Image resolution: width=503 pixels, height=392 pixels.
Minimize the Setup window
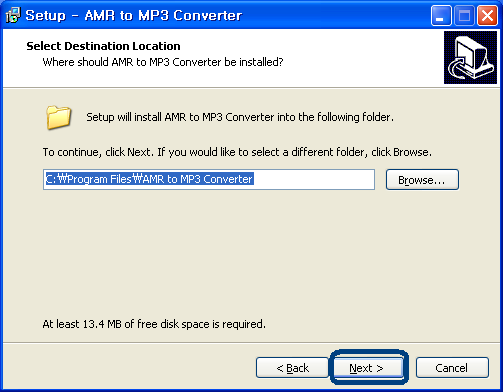(441, 15)
